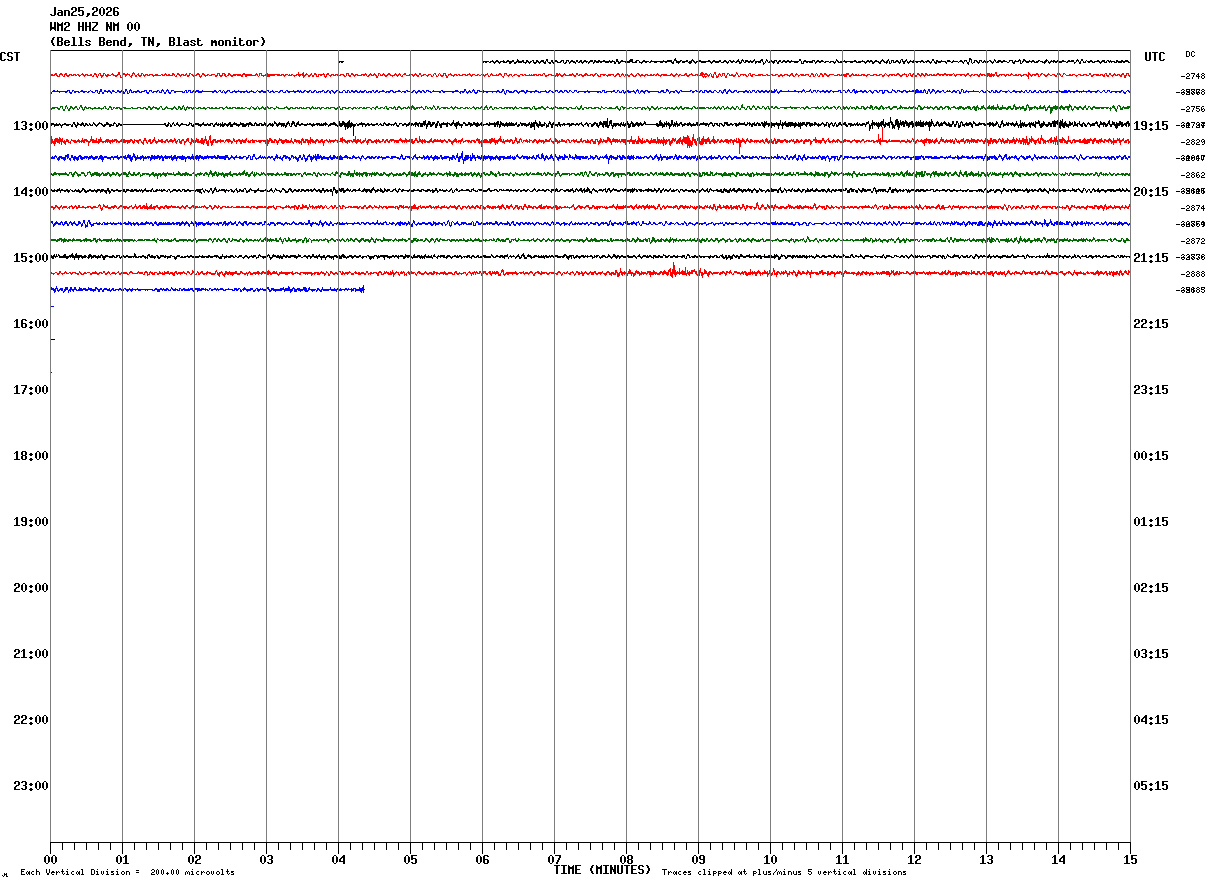Viewport: 1210px width, 886px height.
Task: Click minute mark 09 on the time axis
Action: pos(698,859)
